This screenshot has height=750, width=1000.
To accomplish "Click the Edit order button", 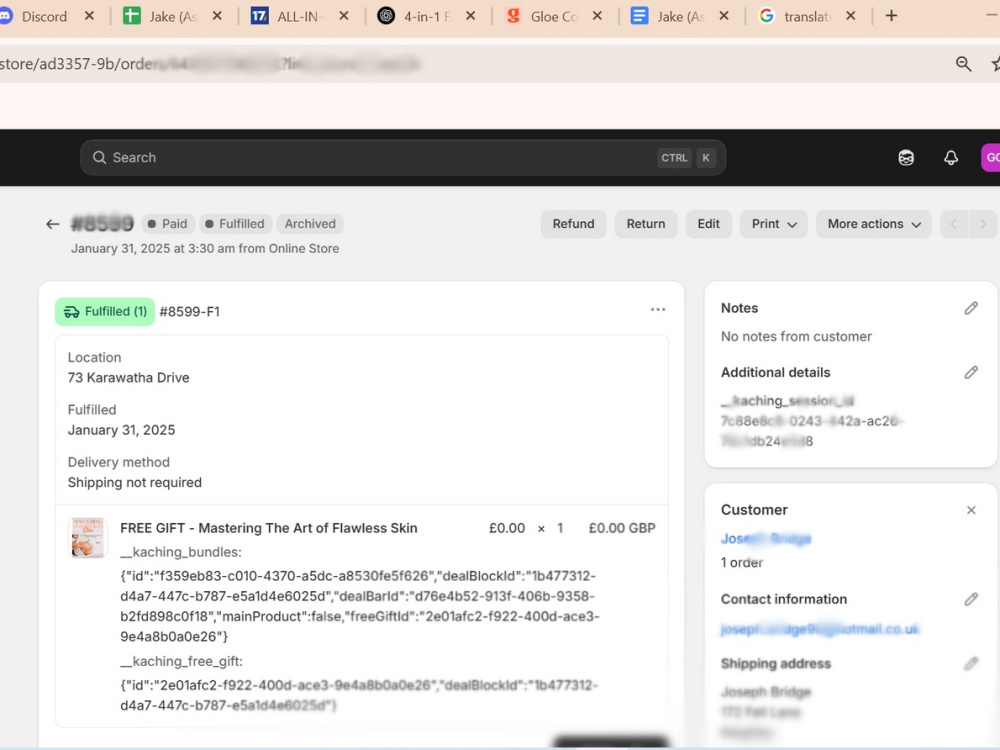I will (709, 224).
